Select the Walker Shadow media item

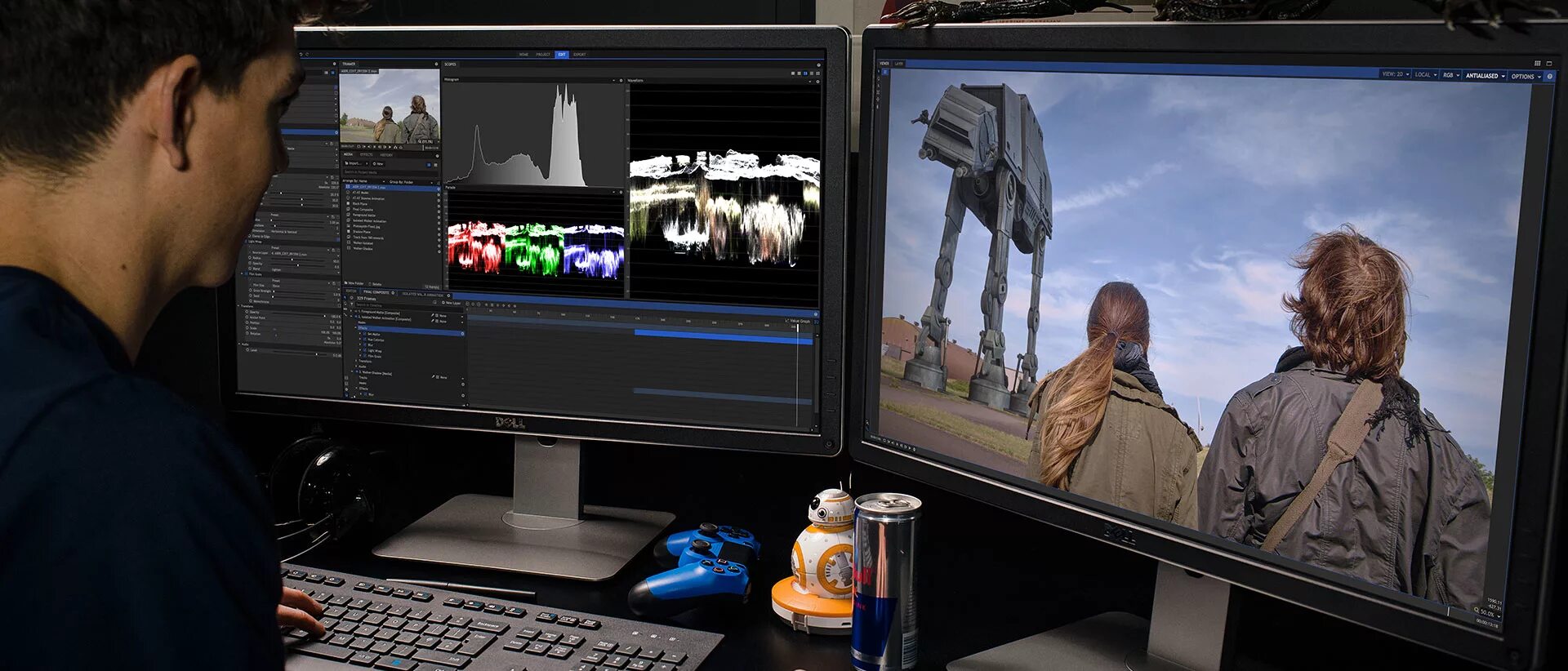[x=362, y=249]
